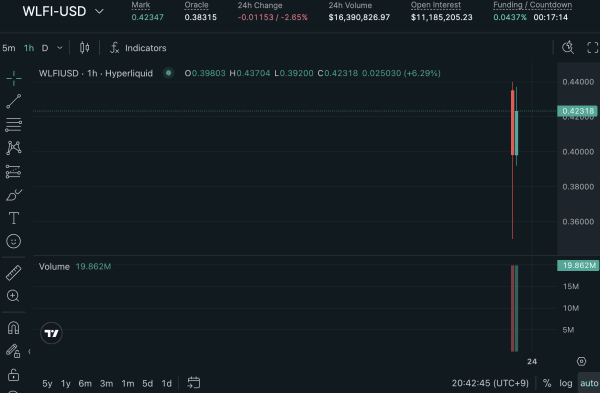Toggle percent scale mode
This screenshot has height=393, width=600.
pyautogui.click(x=547, y=383)
